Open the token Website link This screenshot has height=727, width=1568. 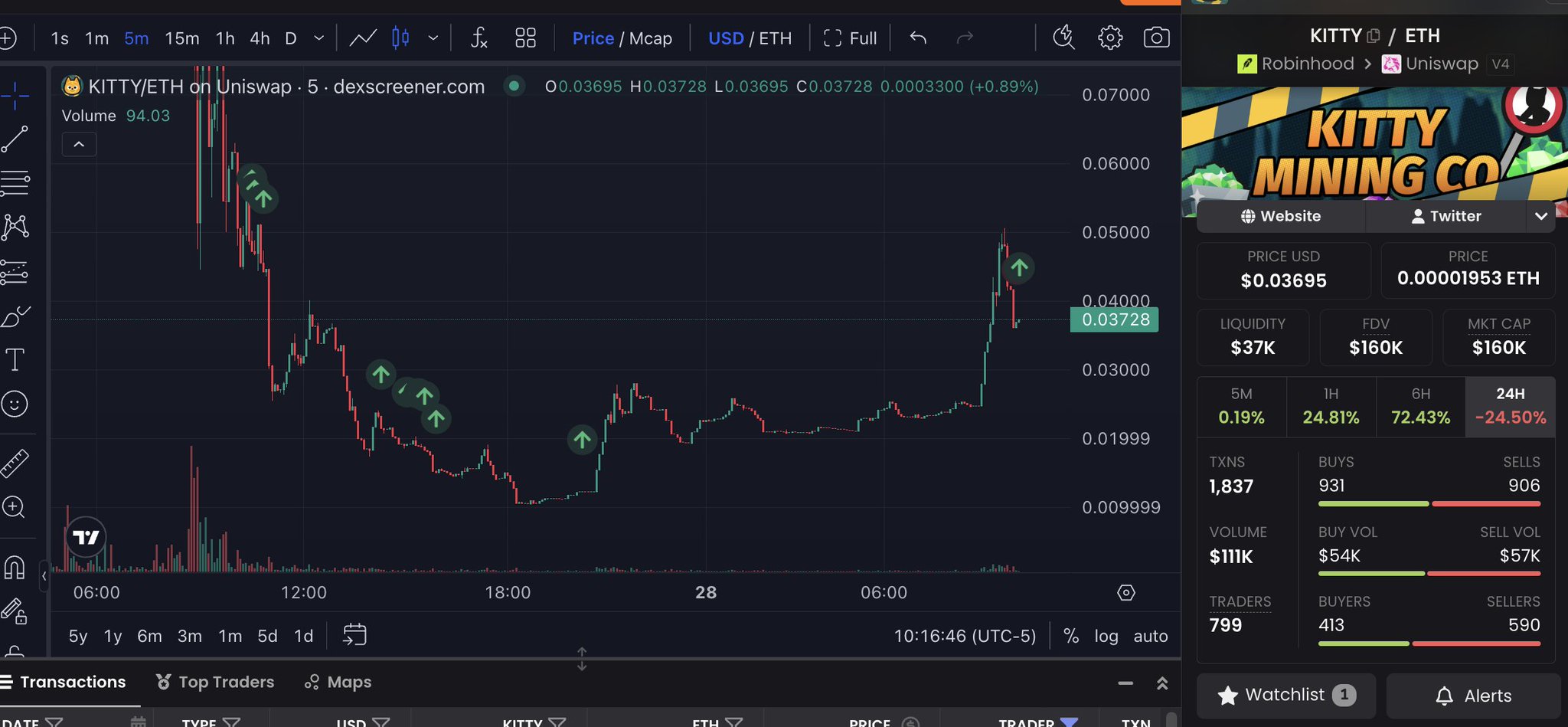click(x=1281, y=216)
